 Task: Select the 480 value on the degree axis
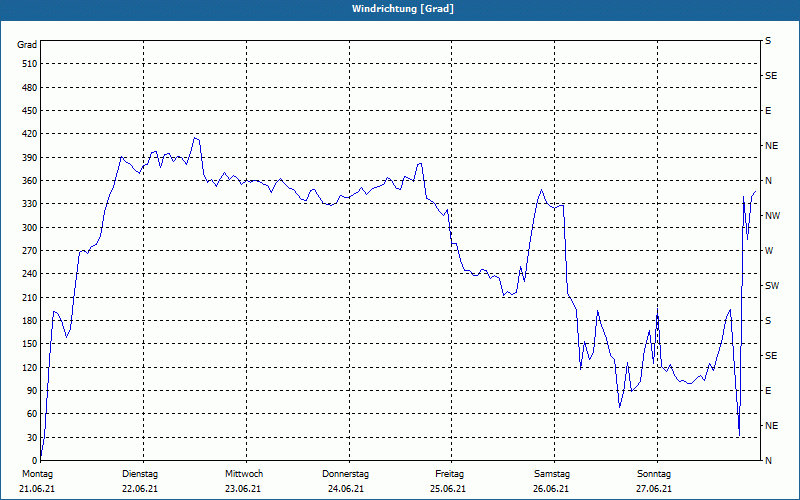point(30,87)
